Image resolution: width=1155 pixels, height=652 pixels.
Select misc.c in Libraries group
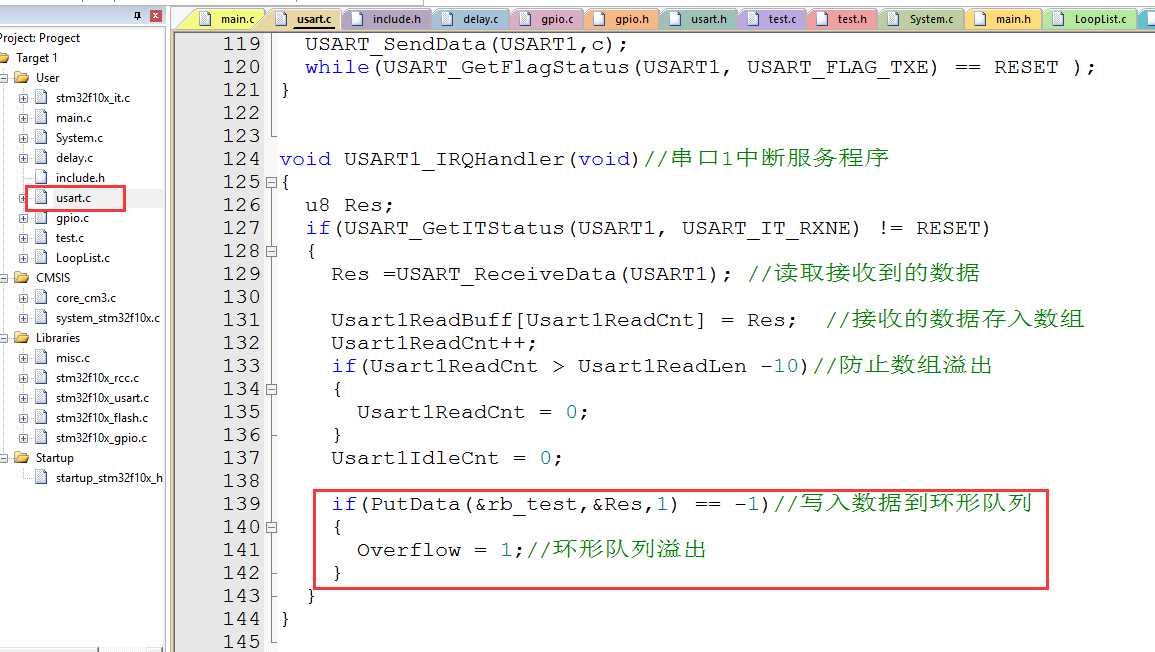coord(72,358)
